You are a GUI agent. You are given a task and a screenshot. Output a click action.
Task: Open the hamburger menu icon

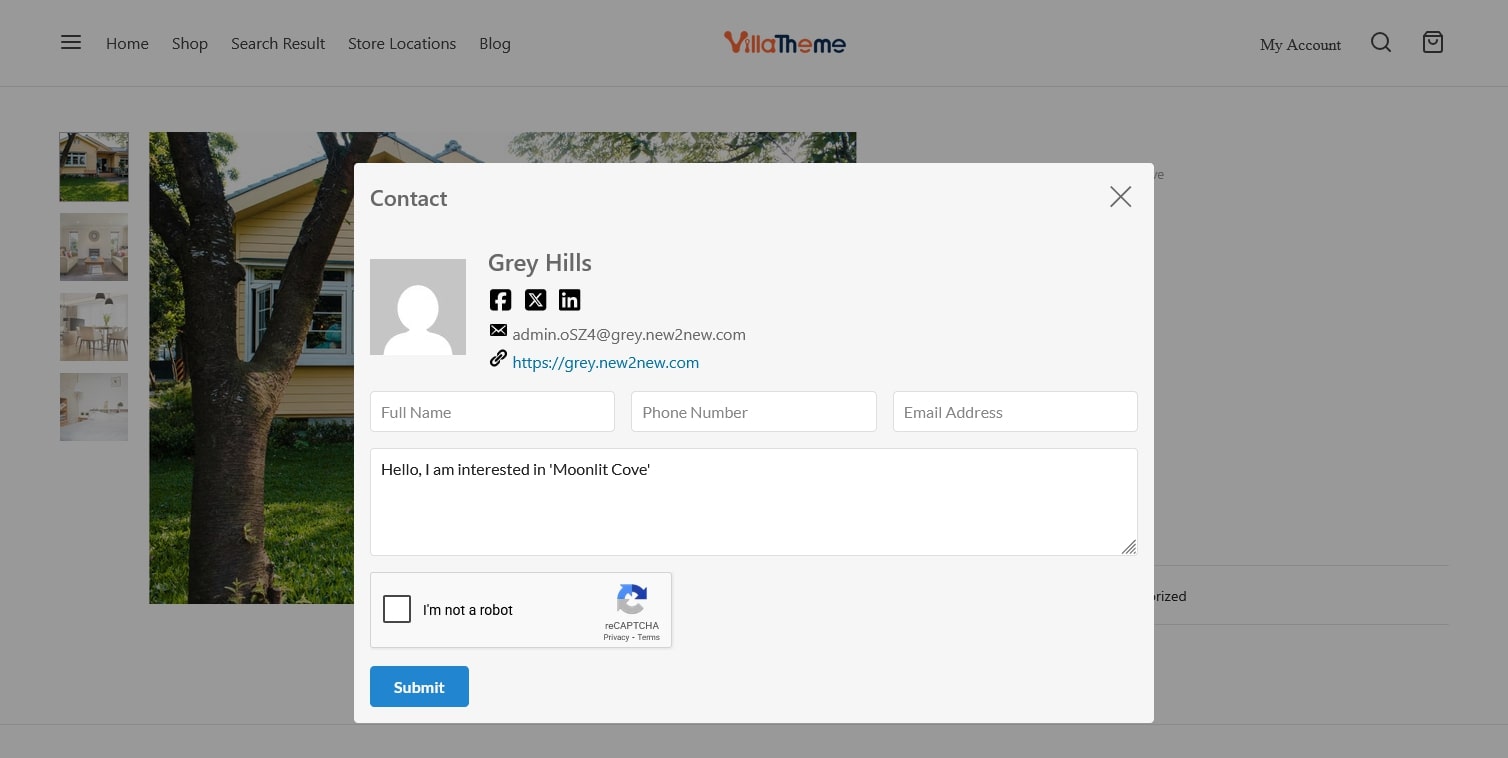pyautogui.click(x=70, y=42)
